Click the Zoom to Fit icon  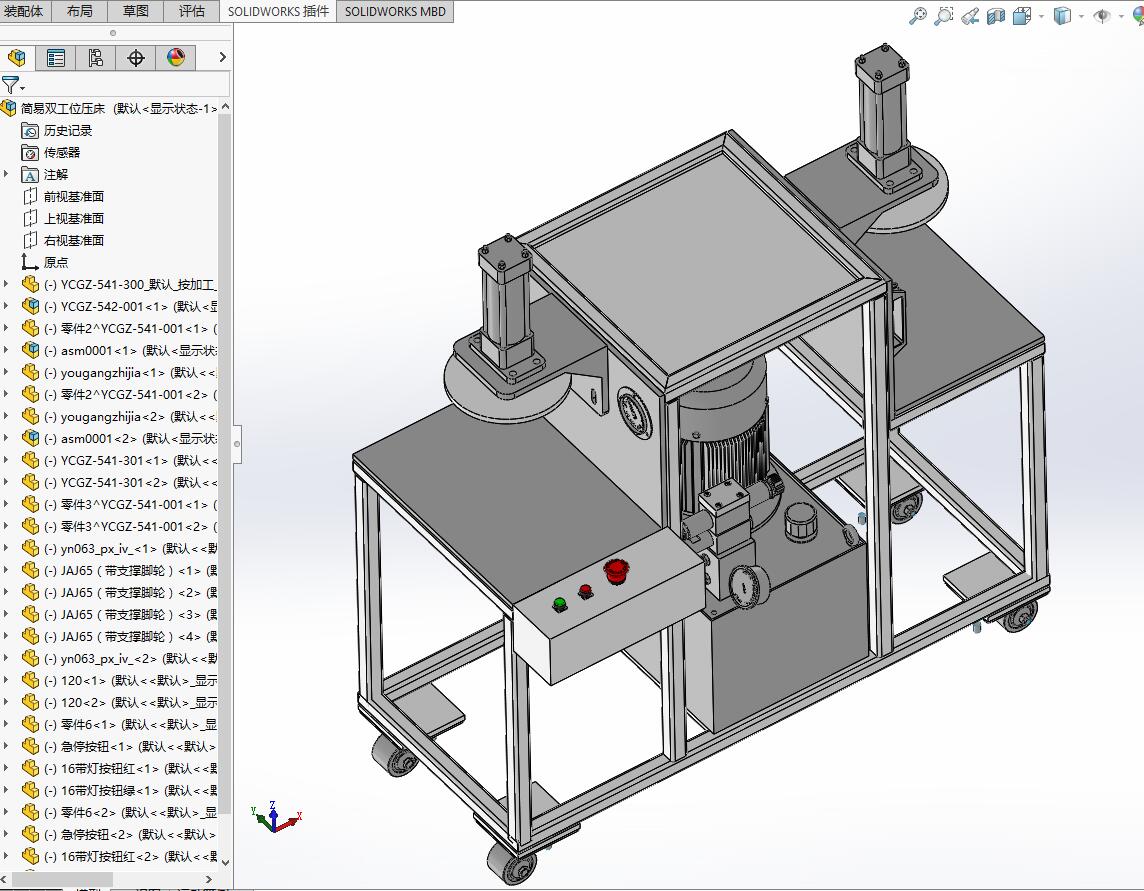click(918, 15)
